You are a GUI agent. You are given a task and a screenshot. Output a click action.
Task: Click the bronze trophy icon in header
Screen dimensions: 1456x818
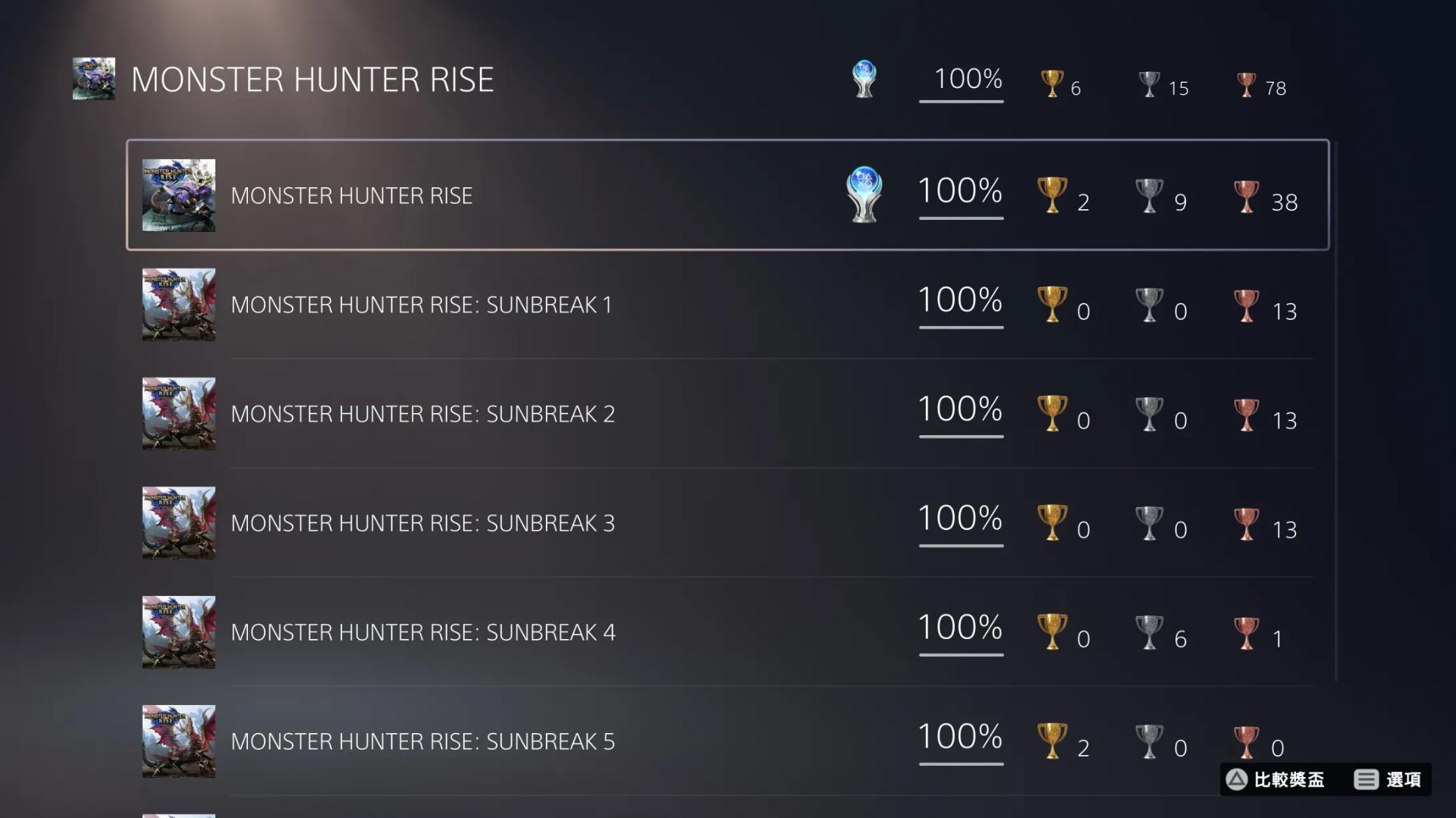tap(1246, 83)
